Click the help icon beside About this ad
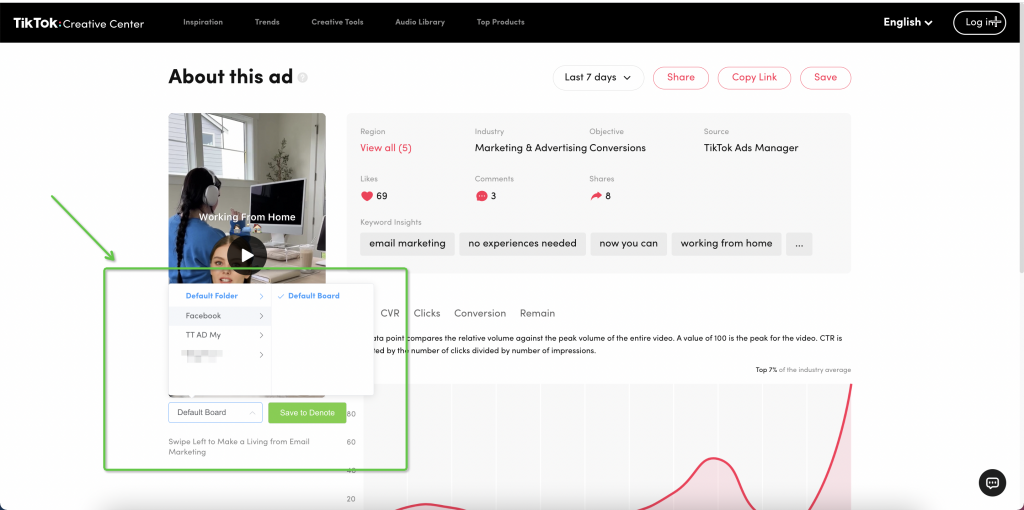The height and width of the screenshot is (510, 1024). click(x=302, y=78)
